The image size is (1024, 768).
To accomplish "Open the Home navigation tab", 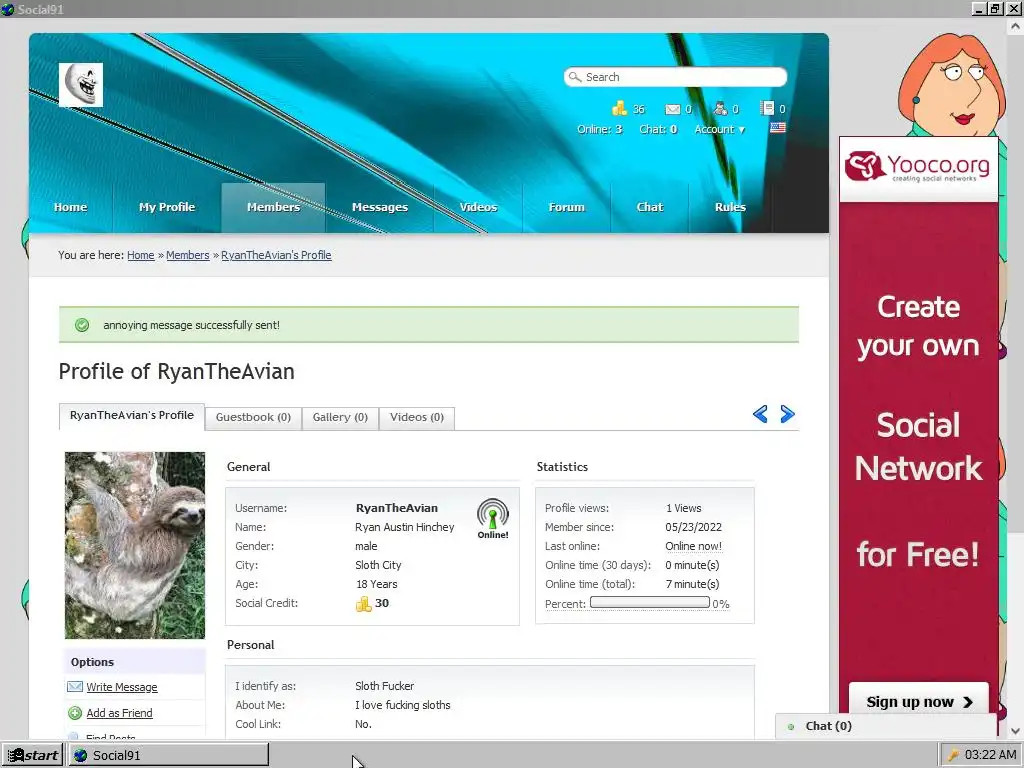I will tap(71, 207).
